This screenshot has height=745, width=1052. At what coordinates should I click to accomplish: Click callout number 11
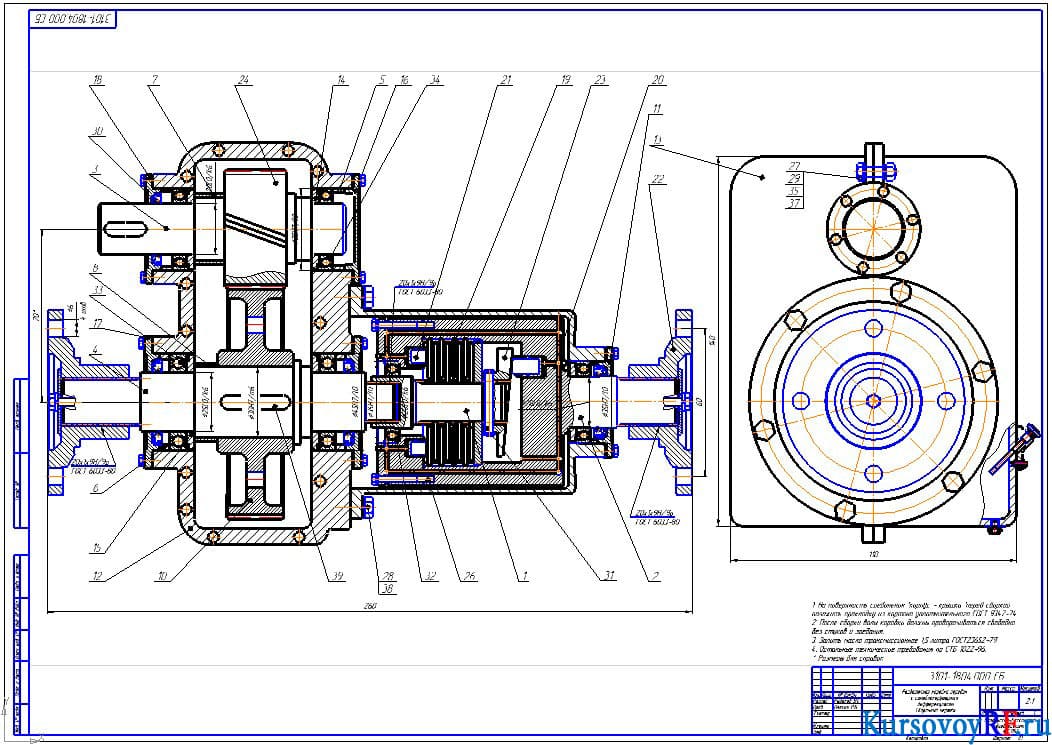point(656,109)
